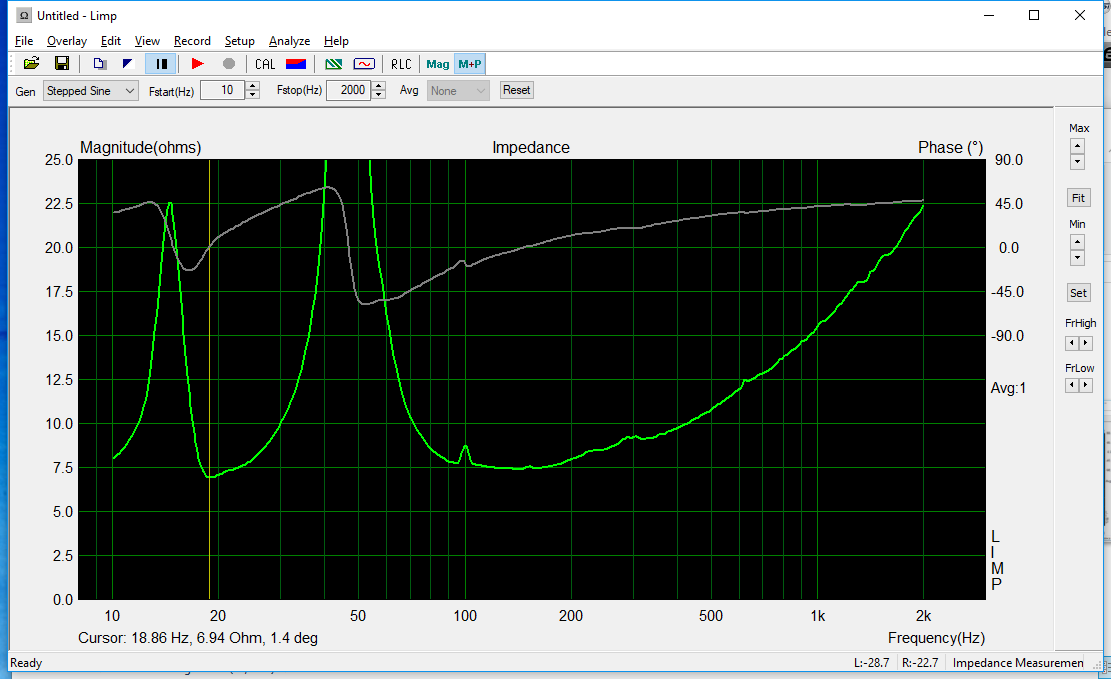Viewport: 1111px width, 679px height.
Task: Click the green striped grid icon
Action: (334, 64)
